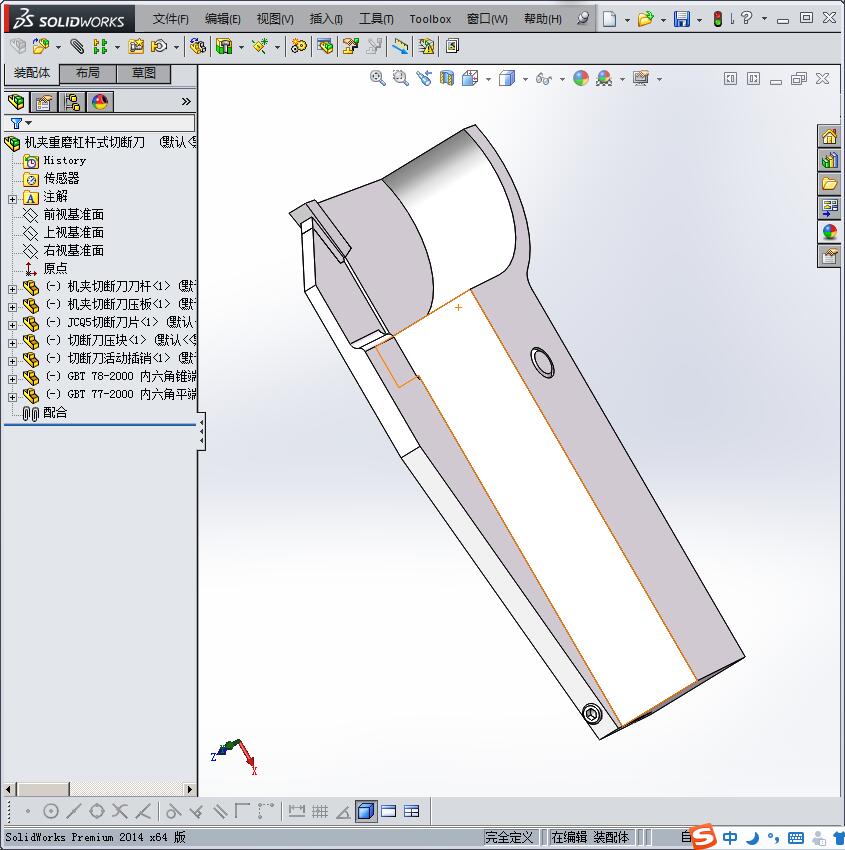Viewport: 845px width, 850px height.
Task: Switch to the 草图 tab
Action: pos(144,73)
